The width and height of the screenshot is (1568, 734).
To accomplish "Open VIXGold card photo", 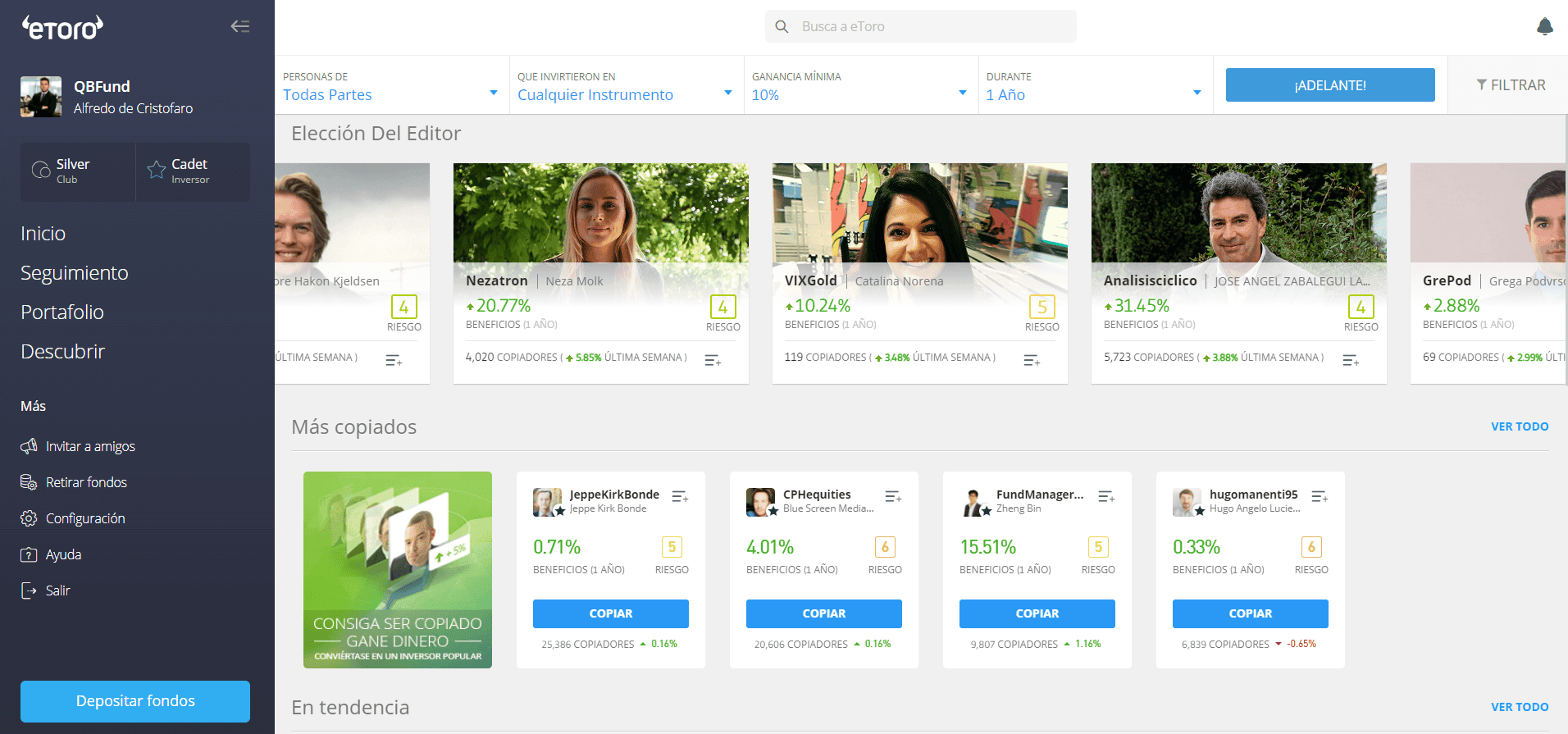I will (920, 213).
